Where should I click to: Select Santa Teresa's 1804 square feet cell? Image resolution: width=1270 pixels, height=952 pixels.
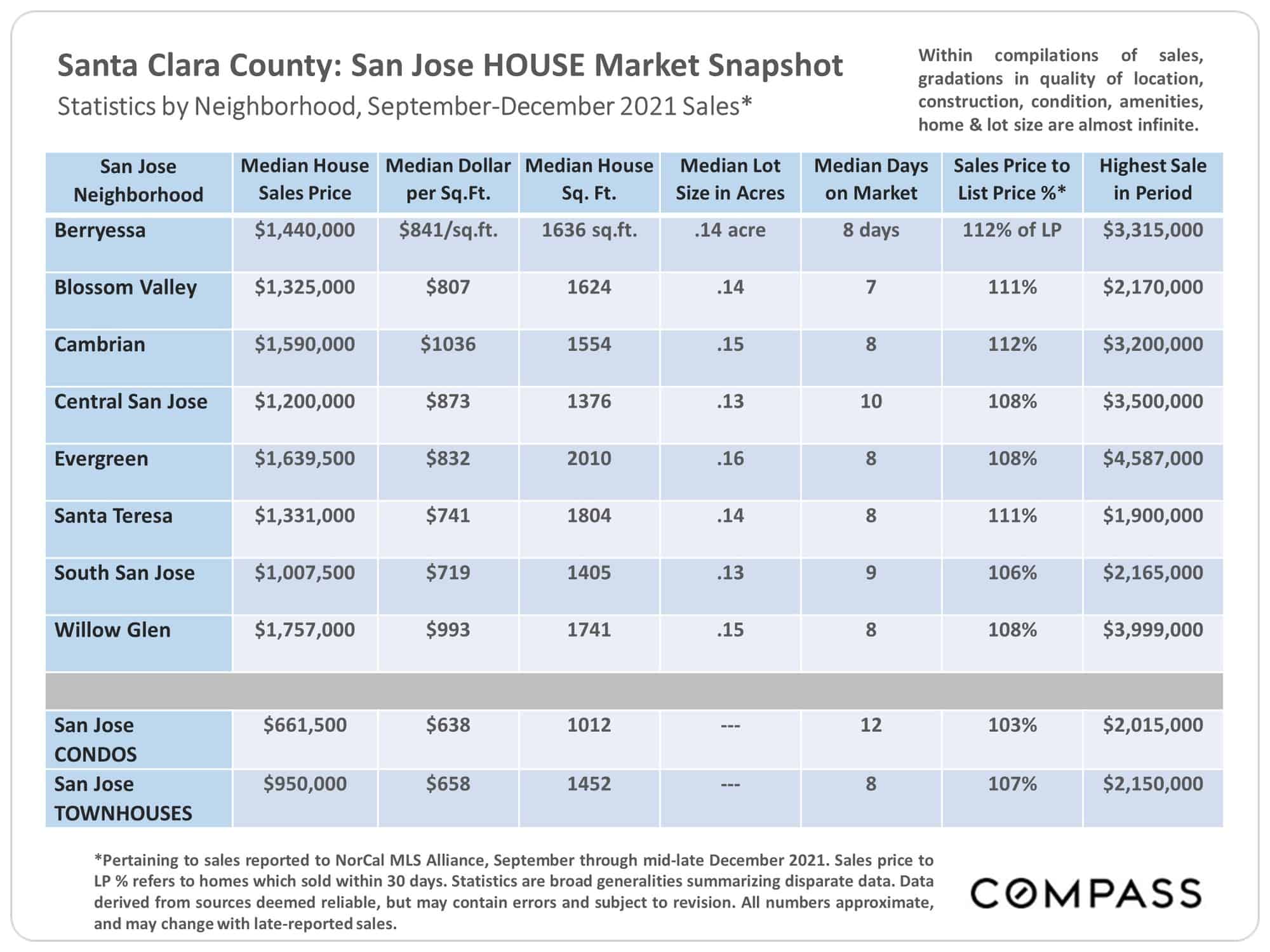589,529
